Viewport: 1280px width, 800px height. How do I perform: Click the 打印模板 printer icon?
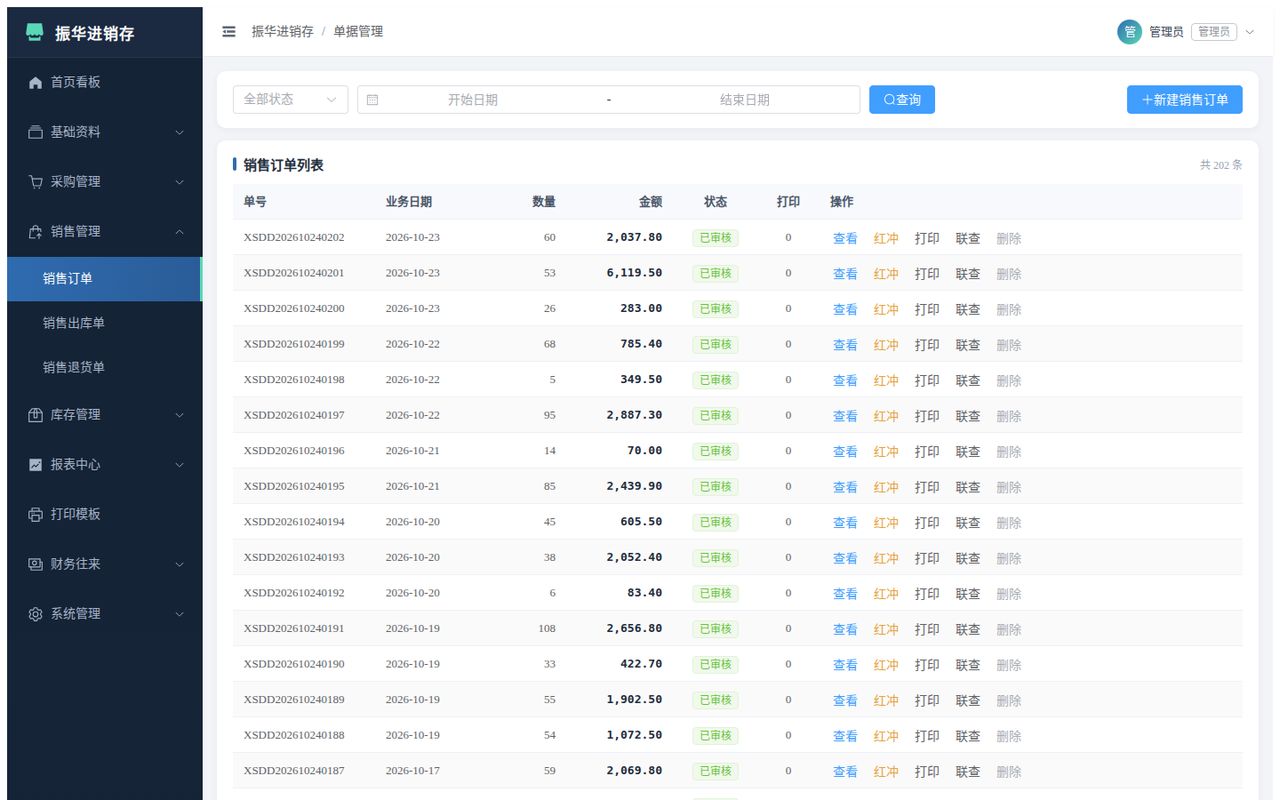pos(35,514)
